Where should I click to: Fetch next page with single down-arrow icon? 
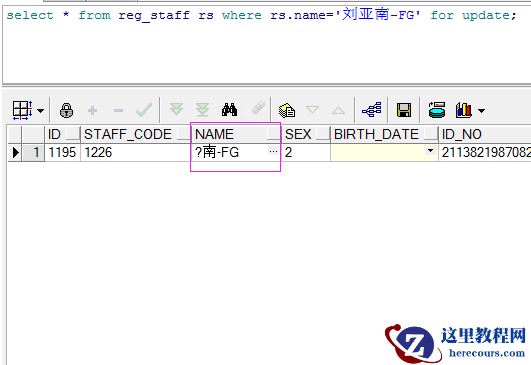[176, 110]
